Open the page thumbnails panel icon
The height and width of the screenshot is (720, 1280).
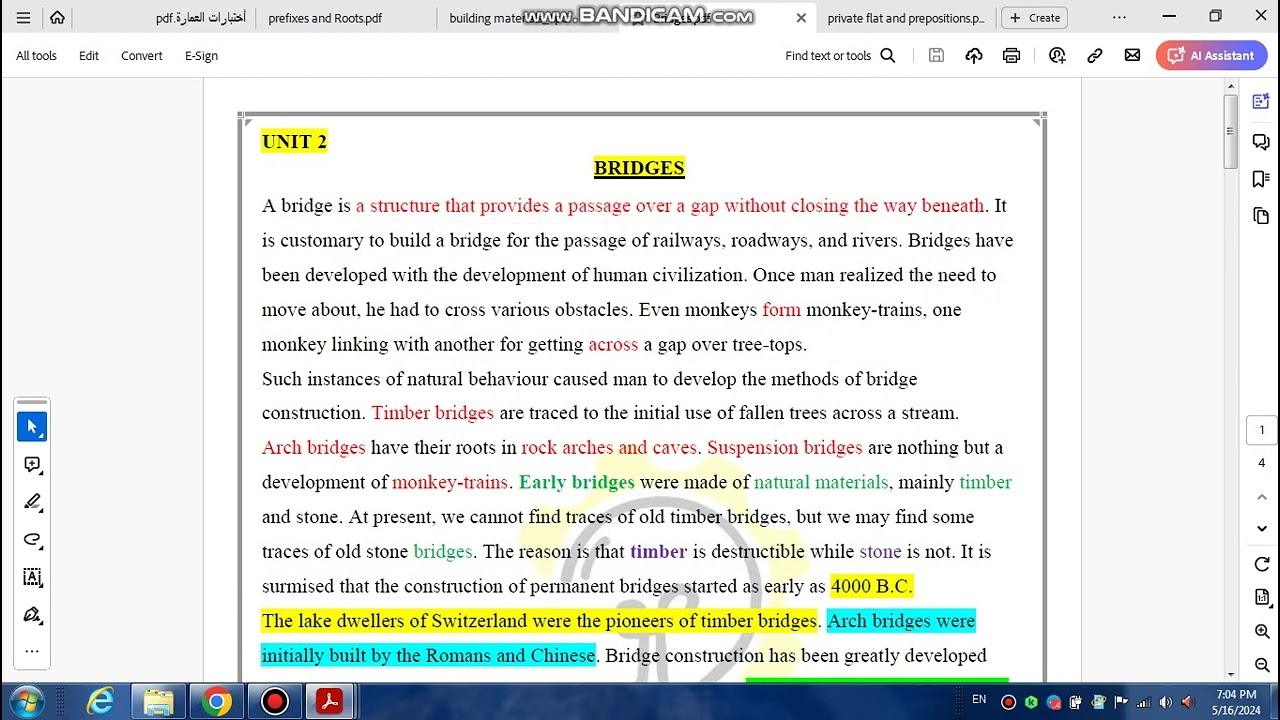coord(1261,216)
